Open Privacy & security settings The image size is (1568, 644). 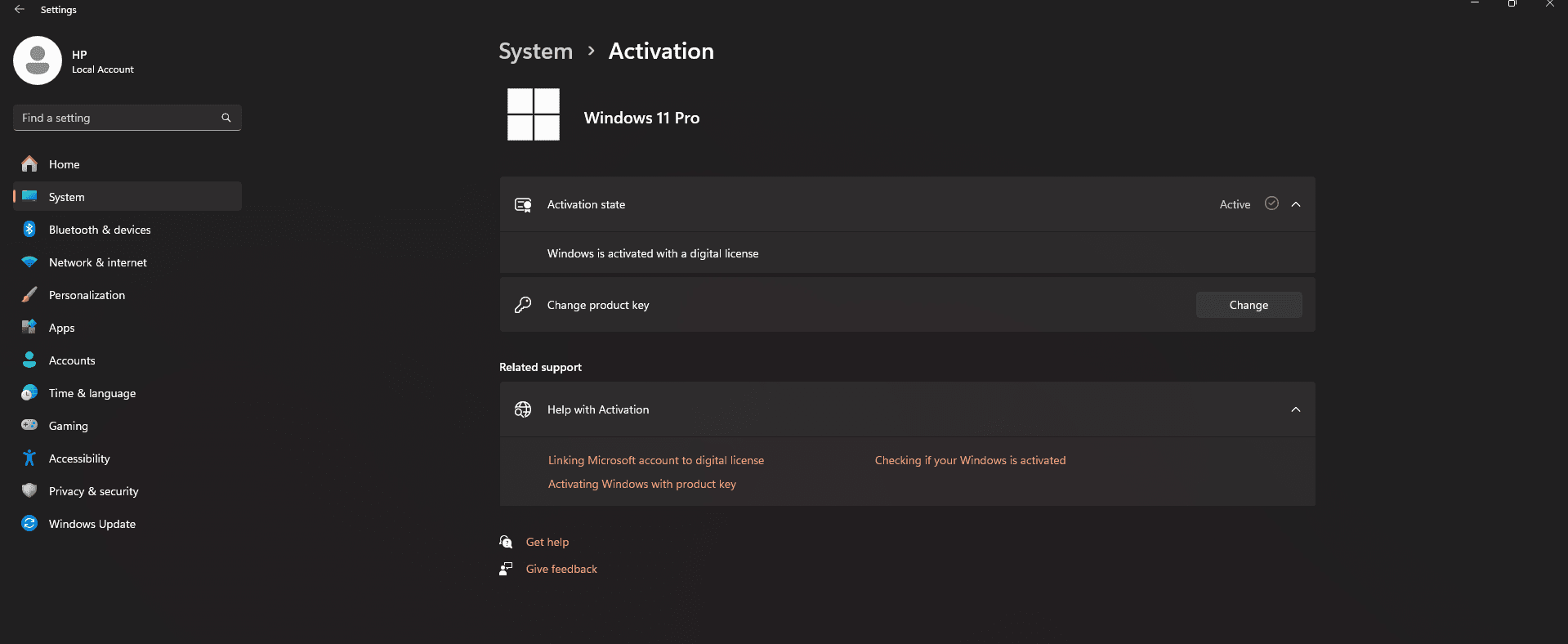point(127,491)
